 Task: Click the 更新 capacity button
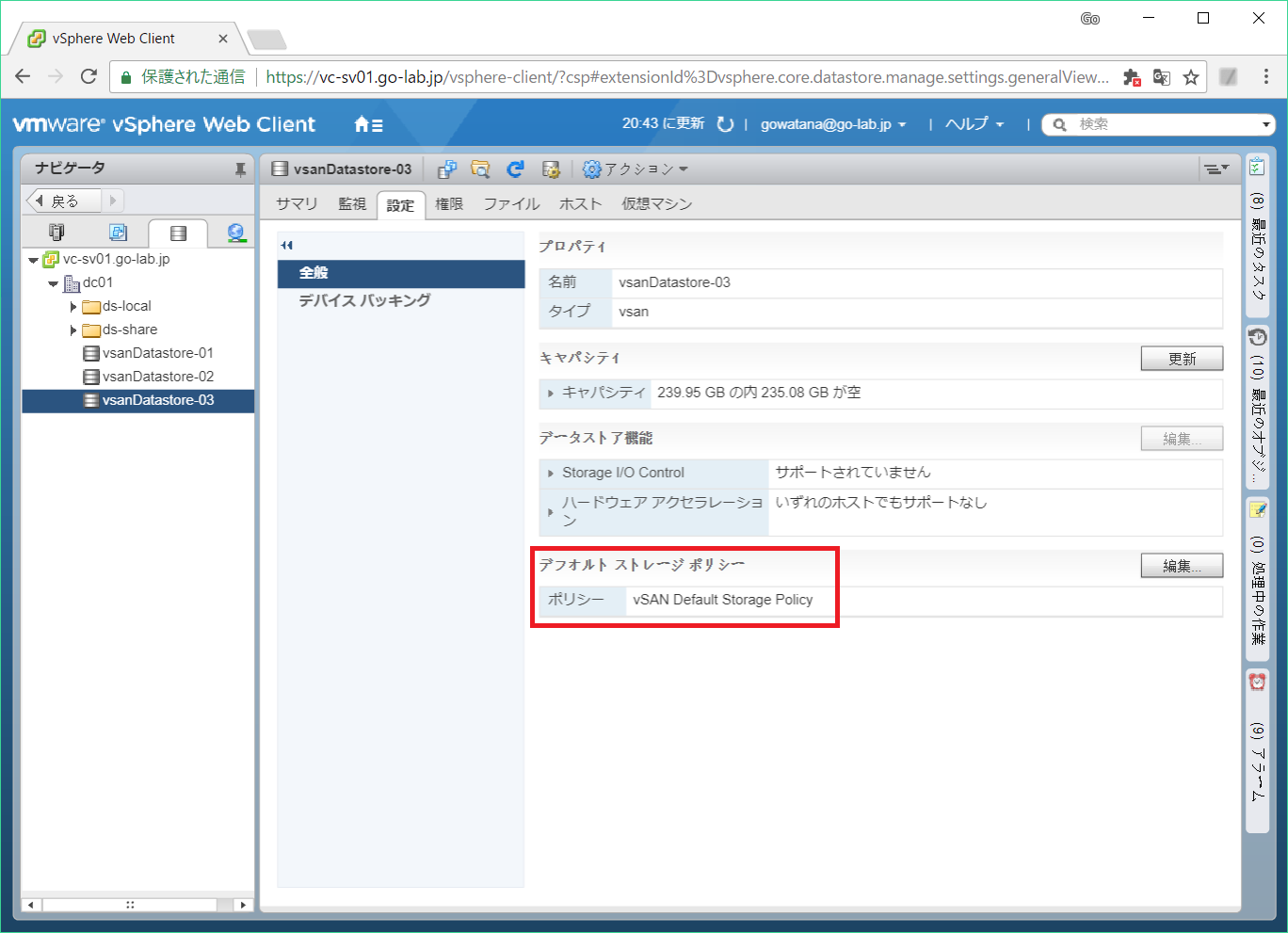tap(1182, 359)
